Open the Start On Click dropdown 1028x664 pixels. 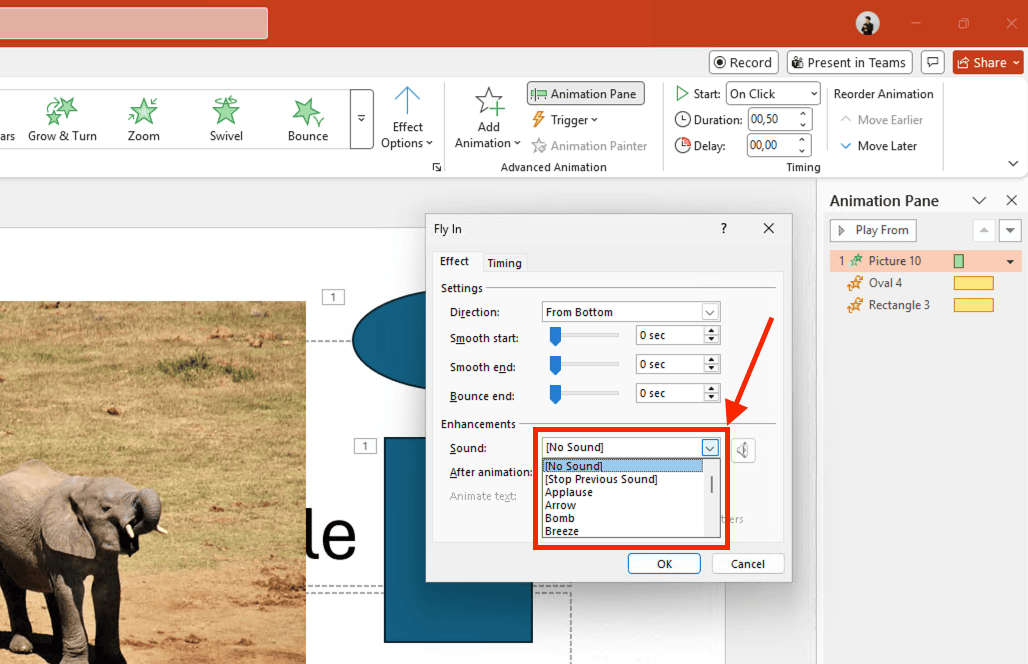773,93
